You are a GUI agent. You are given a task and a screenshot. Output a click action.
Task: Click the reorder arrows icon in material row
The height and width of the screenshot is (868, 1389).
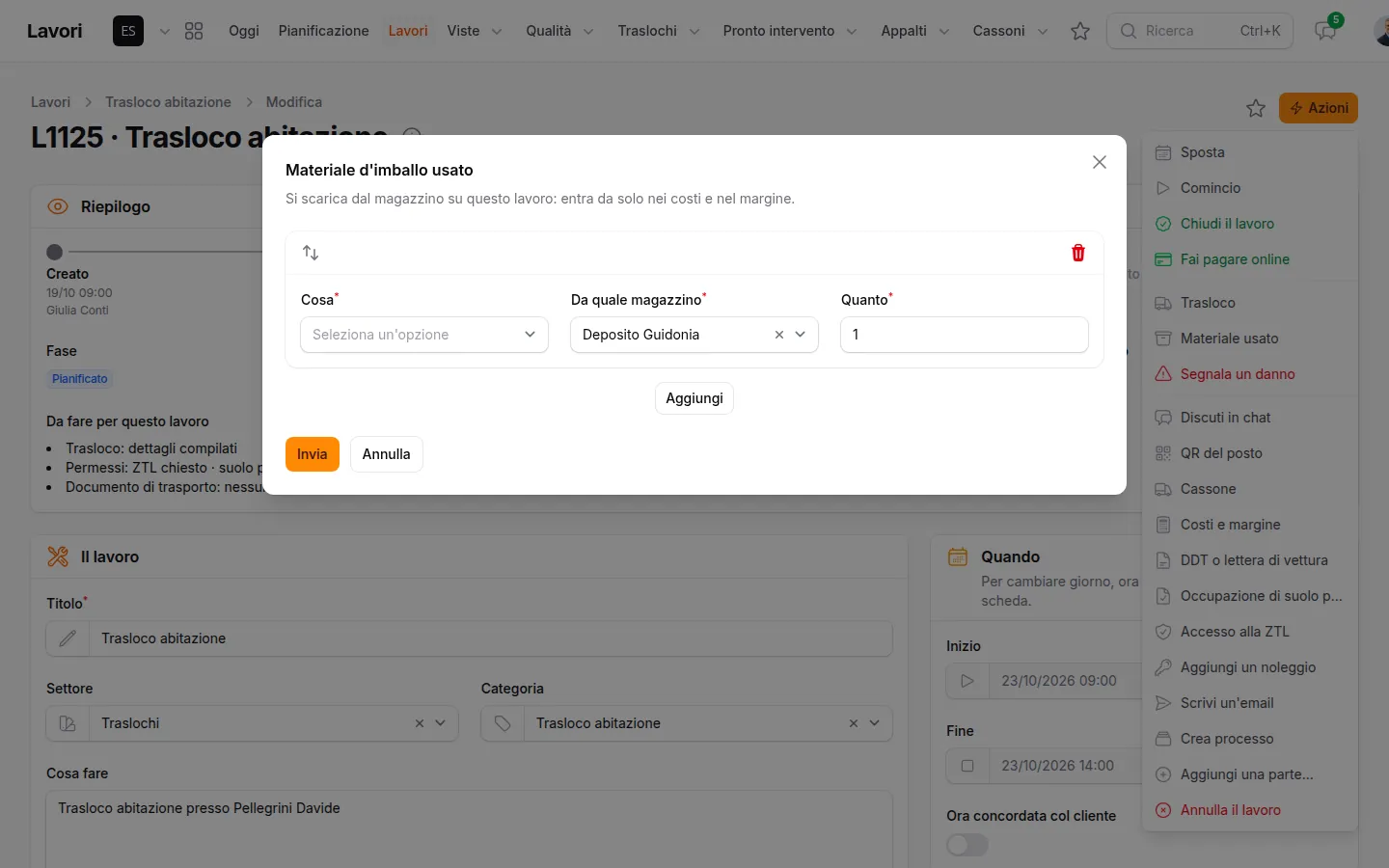(311, 253)
